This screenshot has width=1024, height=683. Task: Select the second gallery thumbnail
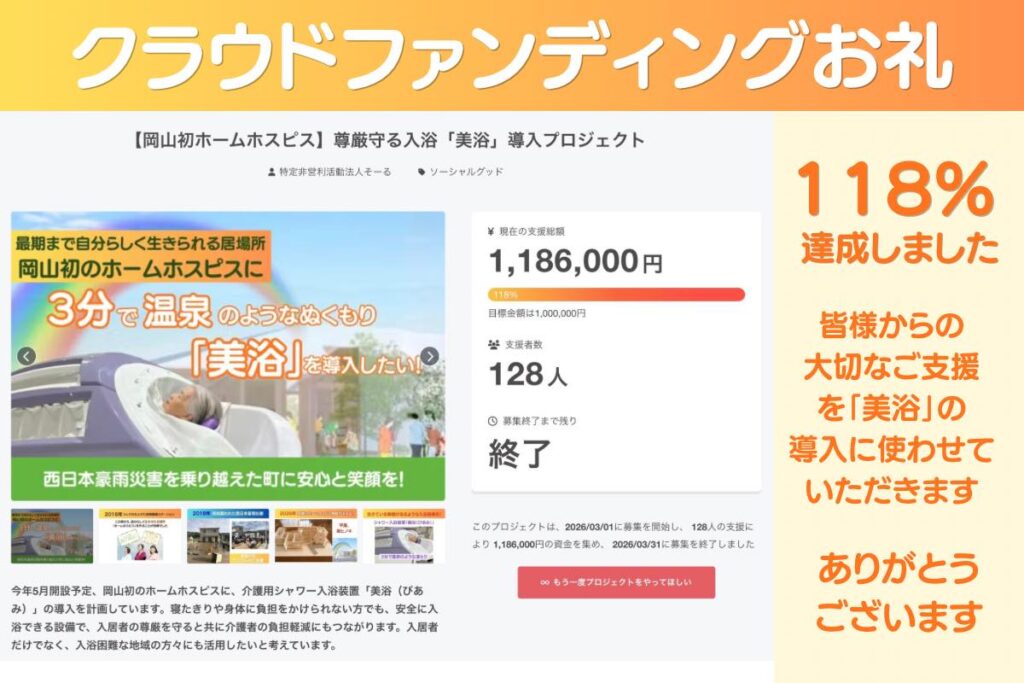point(139,535)
